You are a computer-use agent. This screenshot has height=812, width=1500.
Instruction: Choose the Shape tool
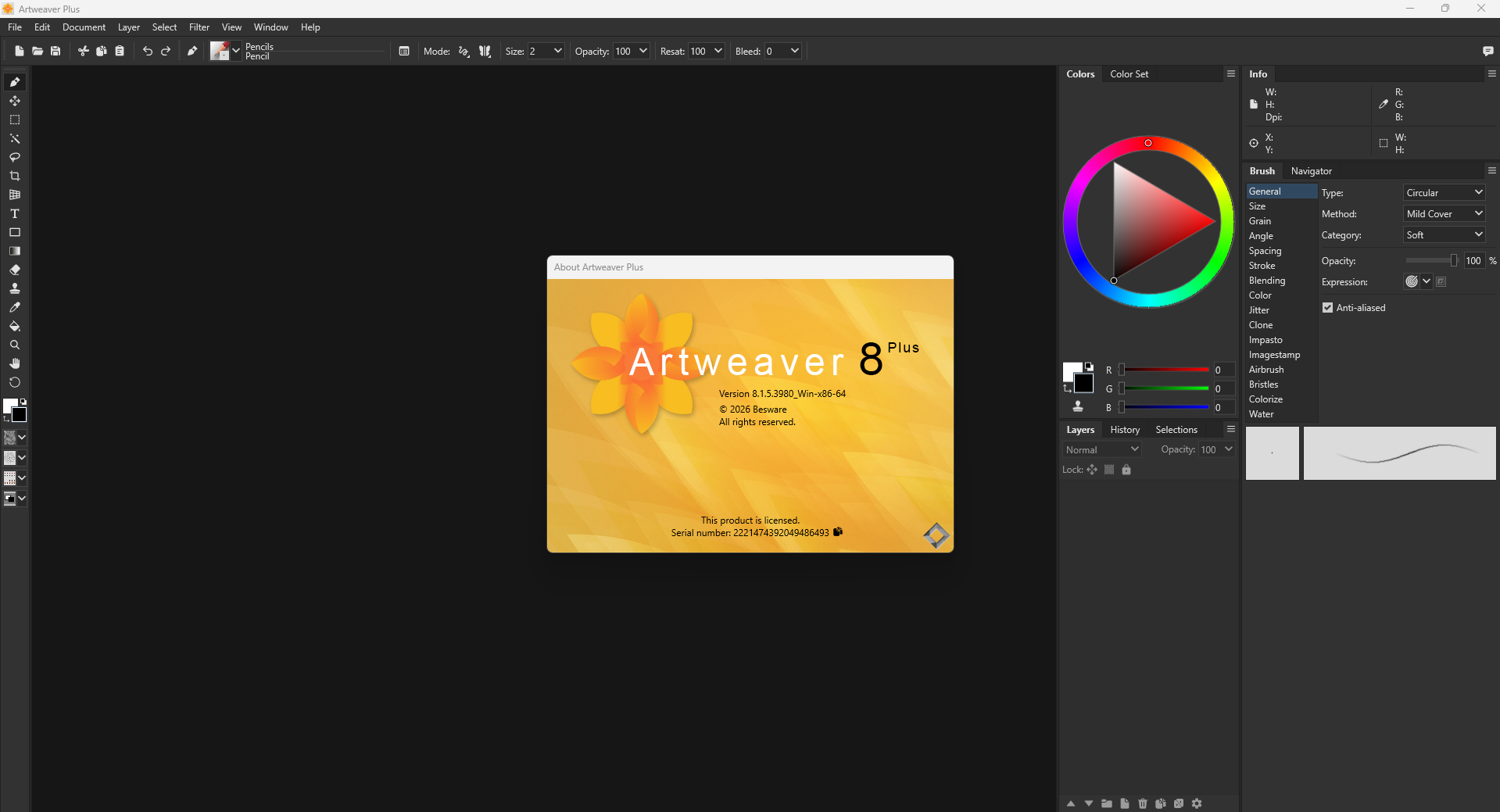(15, 232)
